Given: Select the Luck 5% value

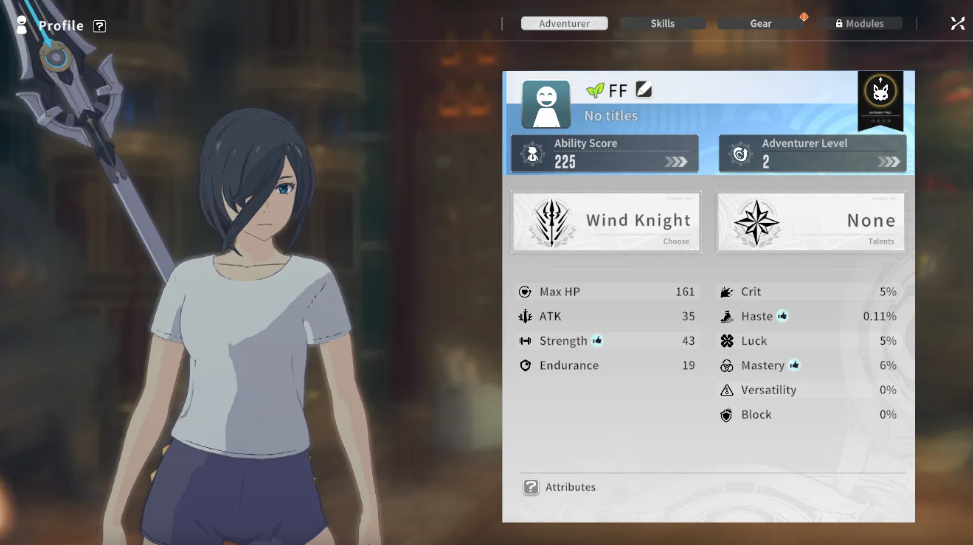Looking at the screenshot, I should click(x=888, y=341).
